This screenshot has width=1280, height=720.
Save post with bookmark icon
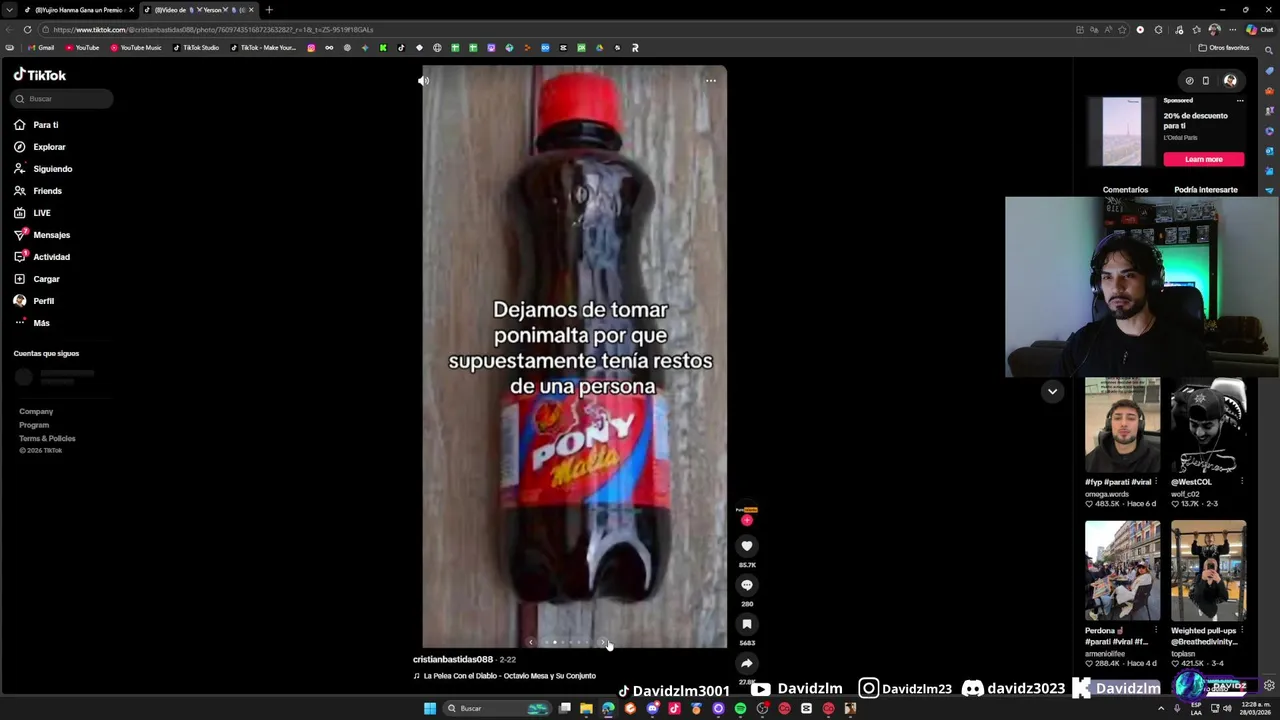coord(747,624)
